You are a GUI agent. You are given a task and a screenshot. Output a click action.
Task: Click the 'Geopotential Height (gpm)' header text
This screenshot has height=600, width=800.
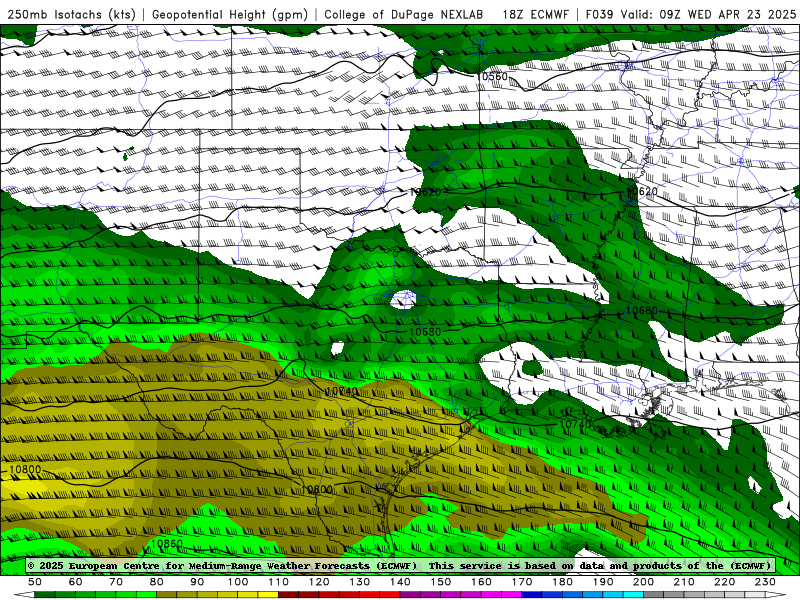click(230, 15)
